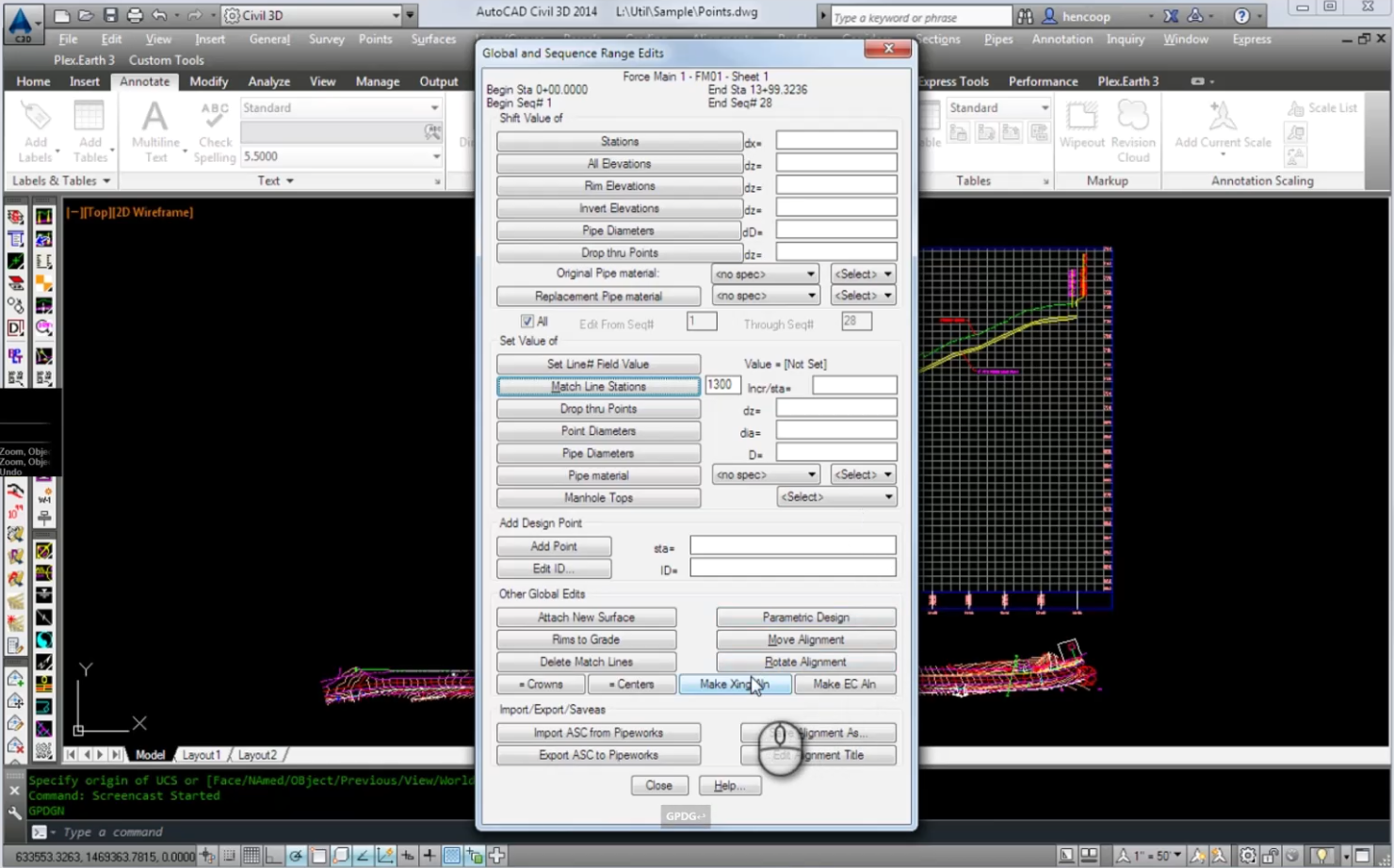1394x868 pixels.
Task: Click the Multiline Text tool
Action: pos(155,132)
